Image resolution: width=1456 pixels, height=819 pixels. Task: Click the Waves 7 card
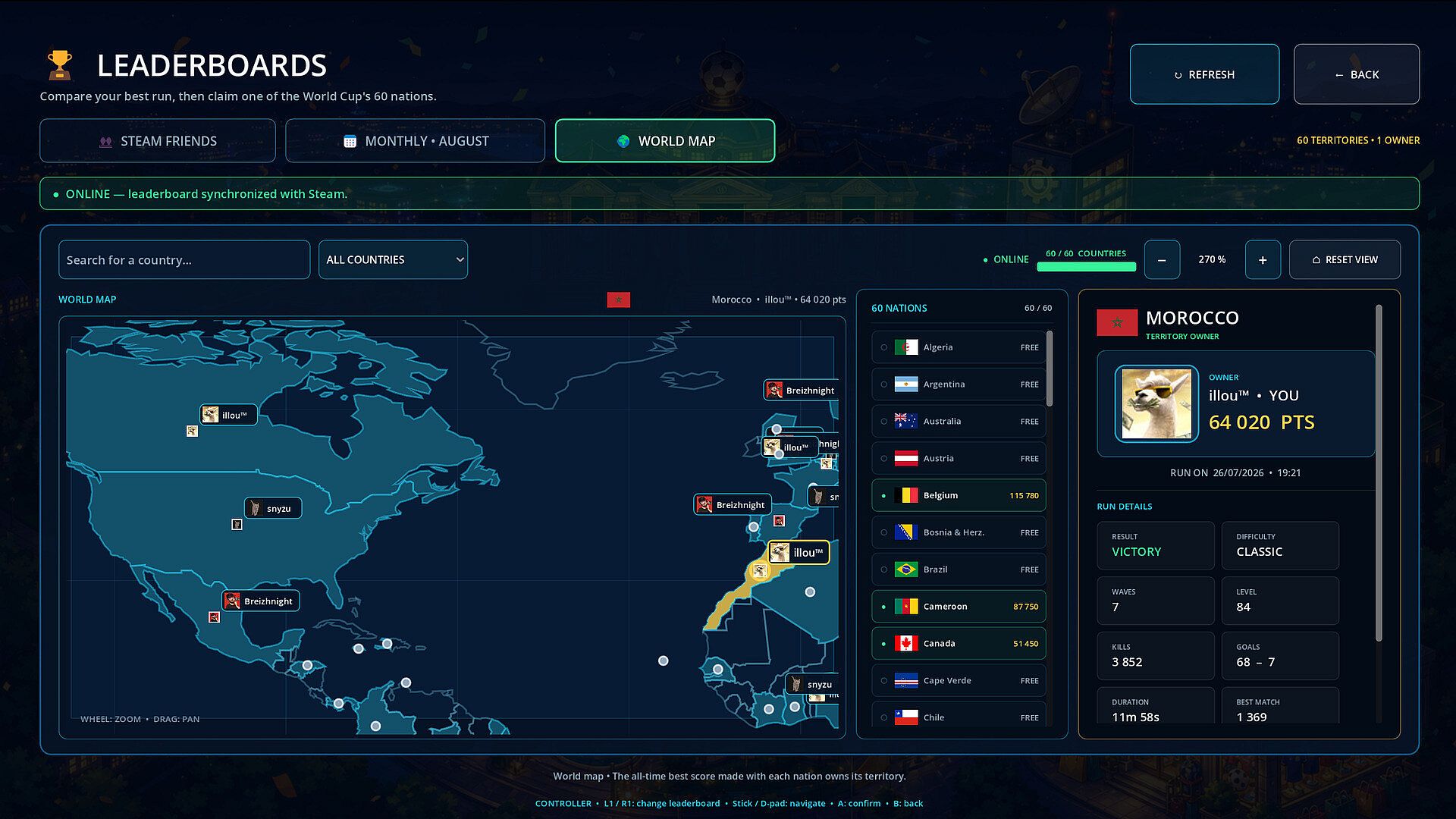(1156, 601)
